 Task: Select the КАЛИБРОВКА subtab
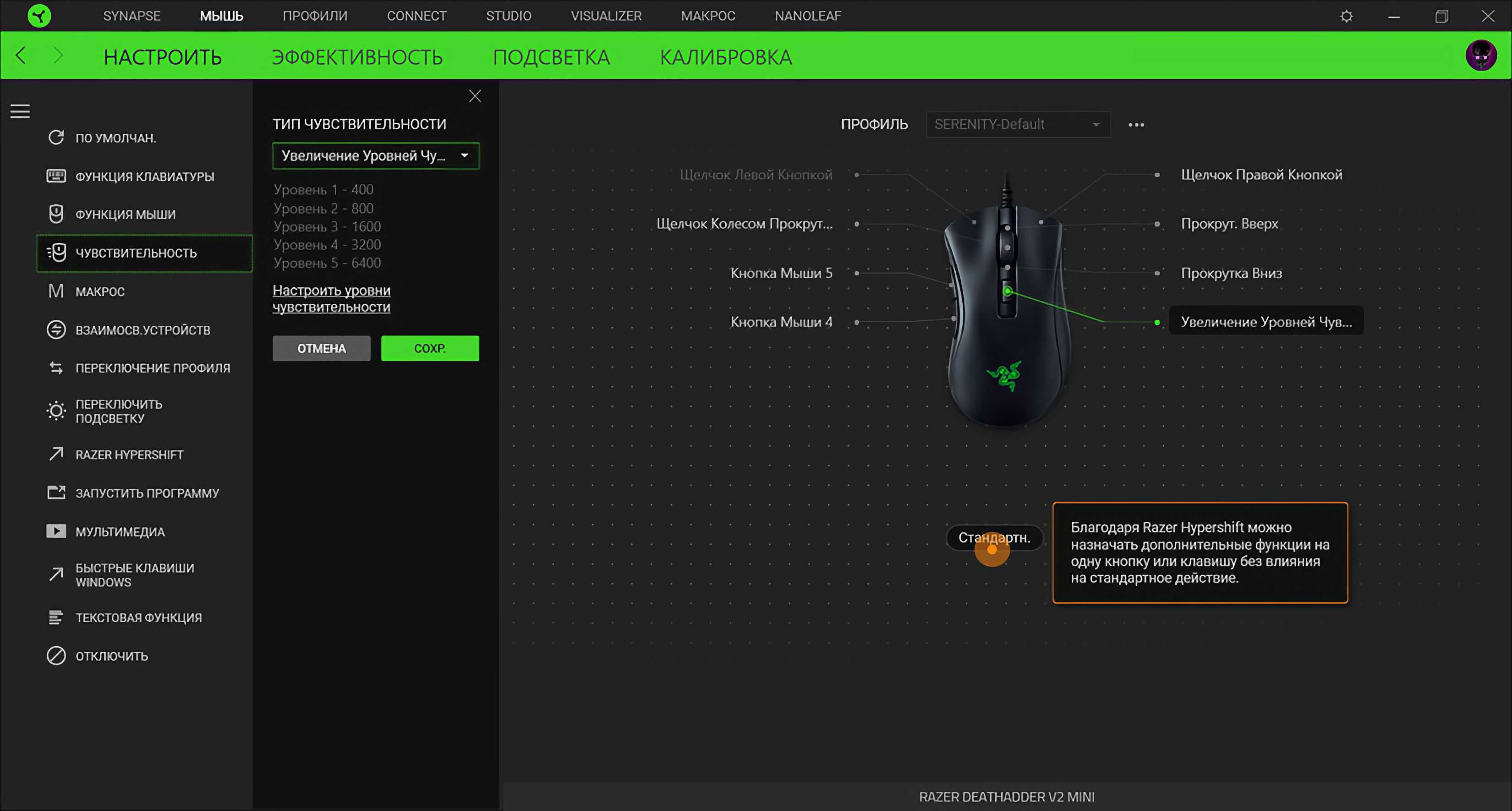[725, 57]
